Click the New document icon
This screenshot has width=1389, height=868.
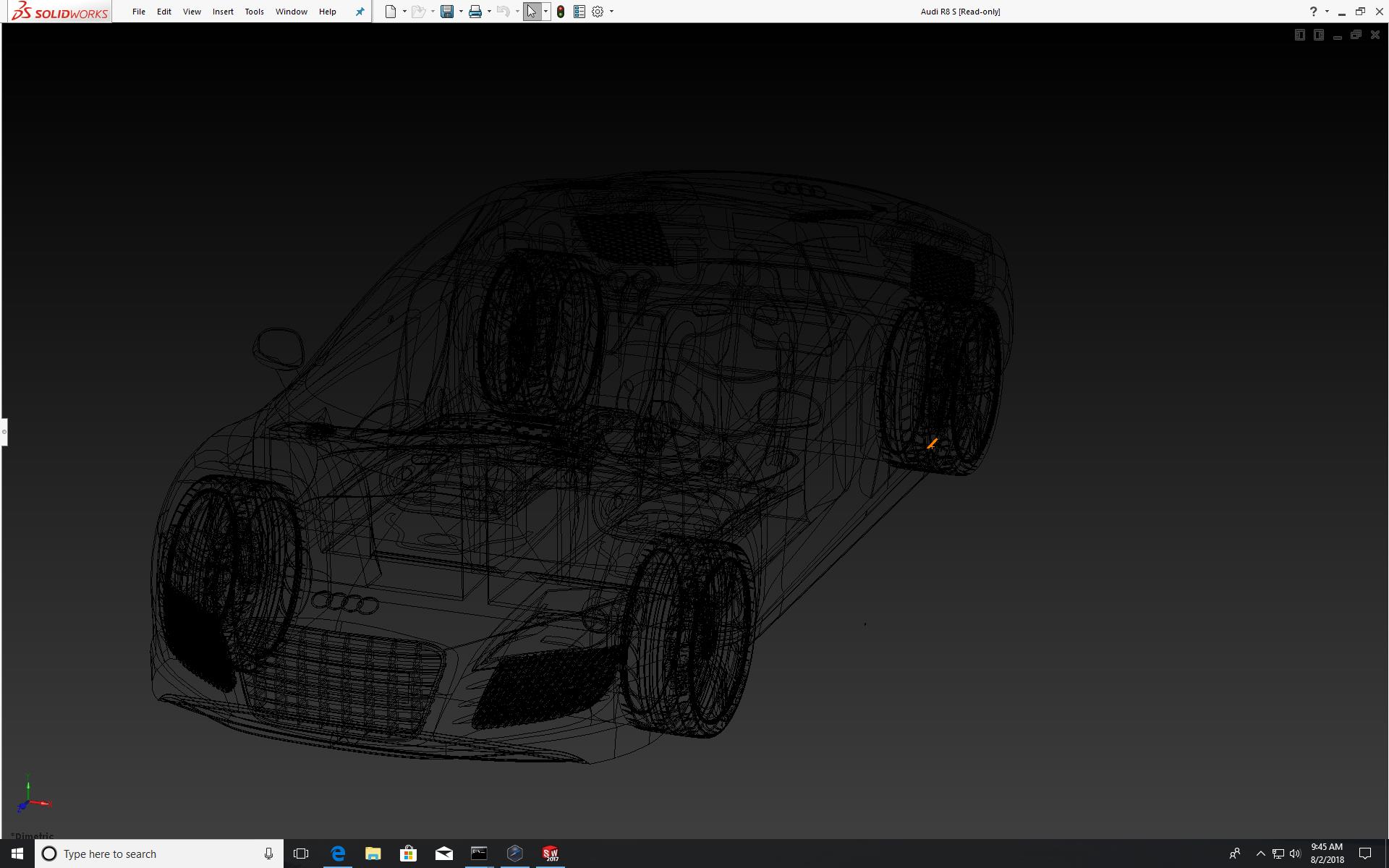tap(391, 12)
